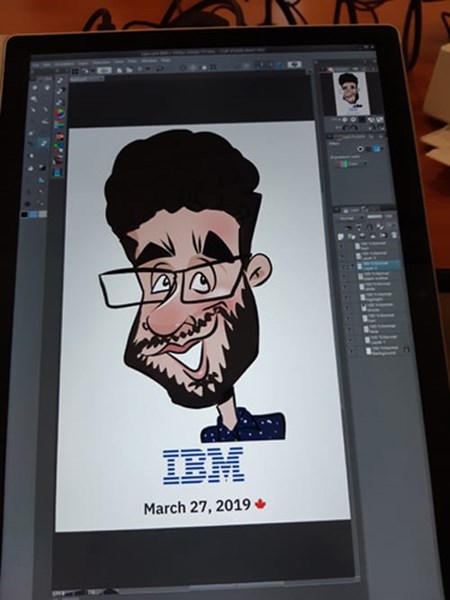
Task: Click the blue layer color effect icon
Action: (x=377, y=148)
